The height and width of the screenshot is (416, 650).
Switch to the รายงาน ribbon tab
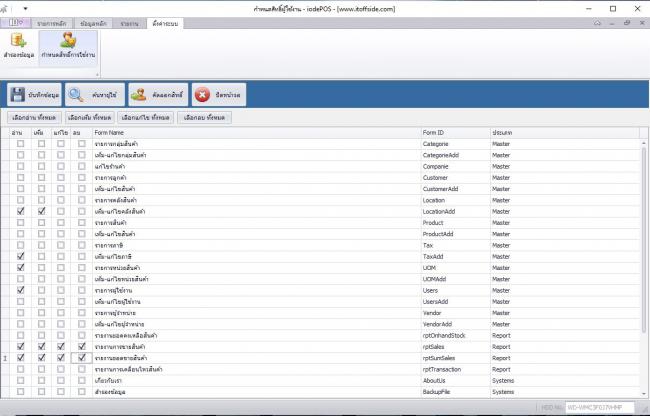[129, 24]
